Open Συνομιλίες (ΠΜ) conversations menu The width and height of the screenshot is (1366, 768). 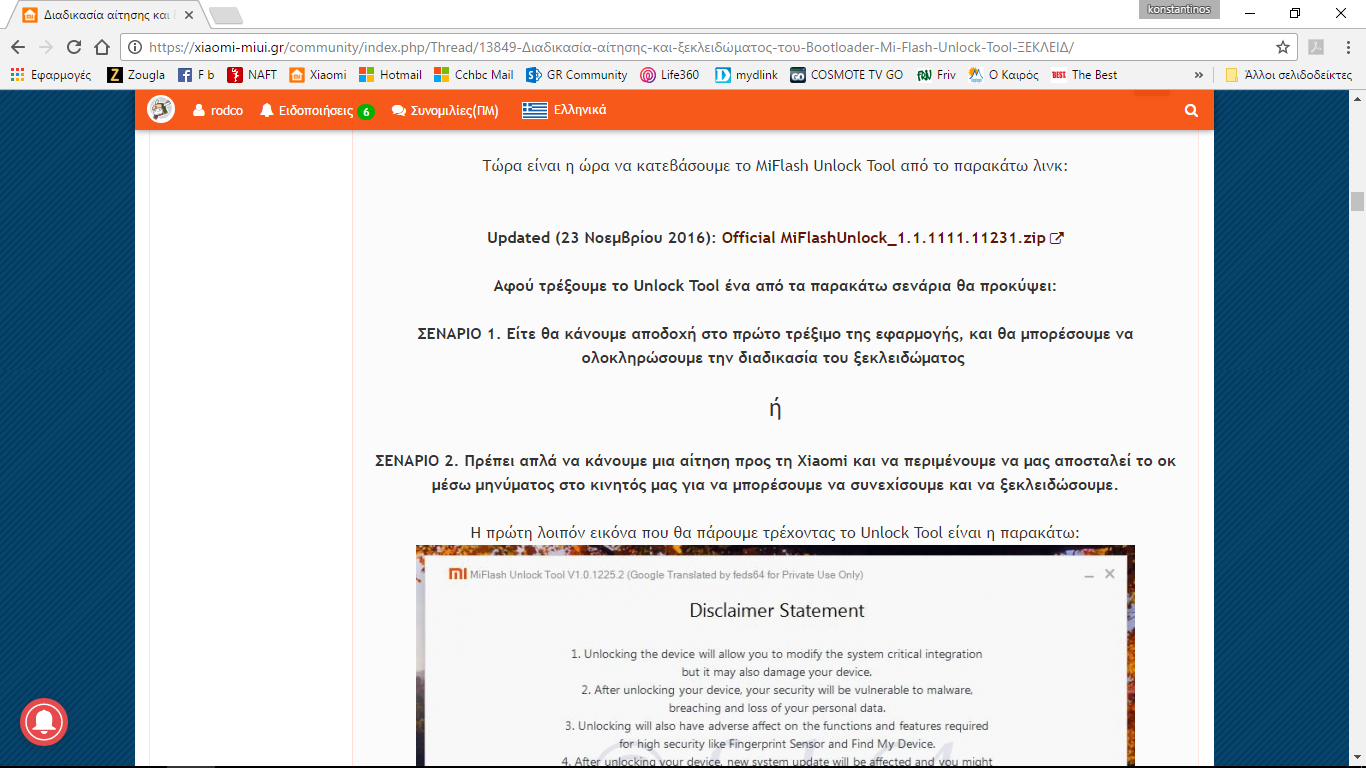tap(445, 110)
